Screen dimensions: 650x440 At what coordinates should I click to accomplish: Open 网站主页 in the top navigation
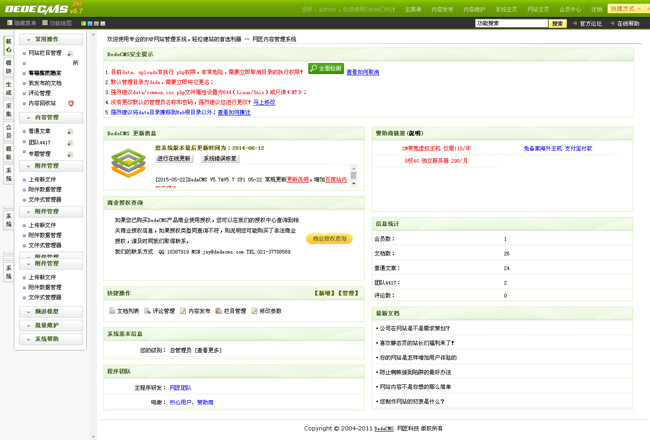(x=538, y=9)
